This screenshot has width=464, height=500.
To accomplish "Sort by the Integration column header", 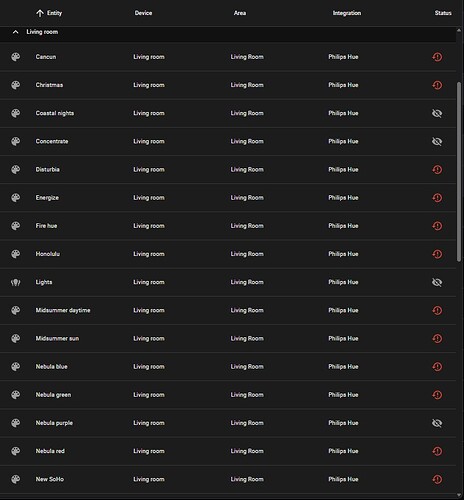I will pos(347,13).
